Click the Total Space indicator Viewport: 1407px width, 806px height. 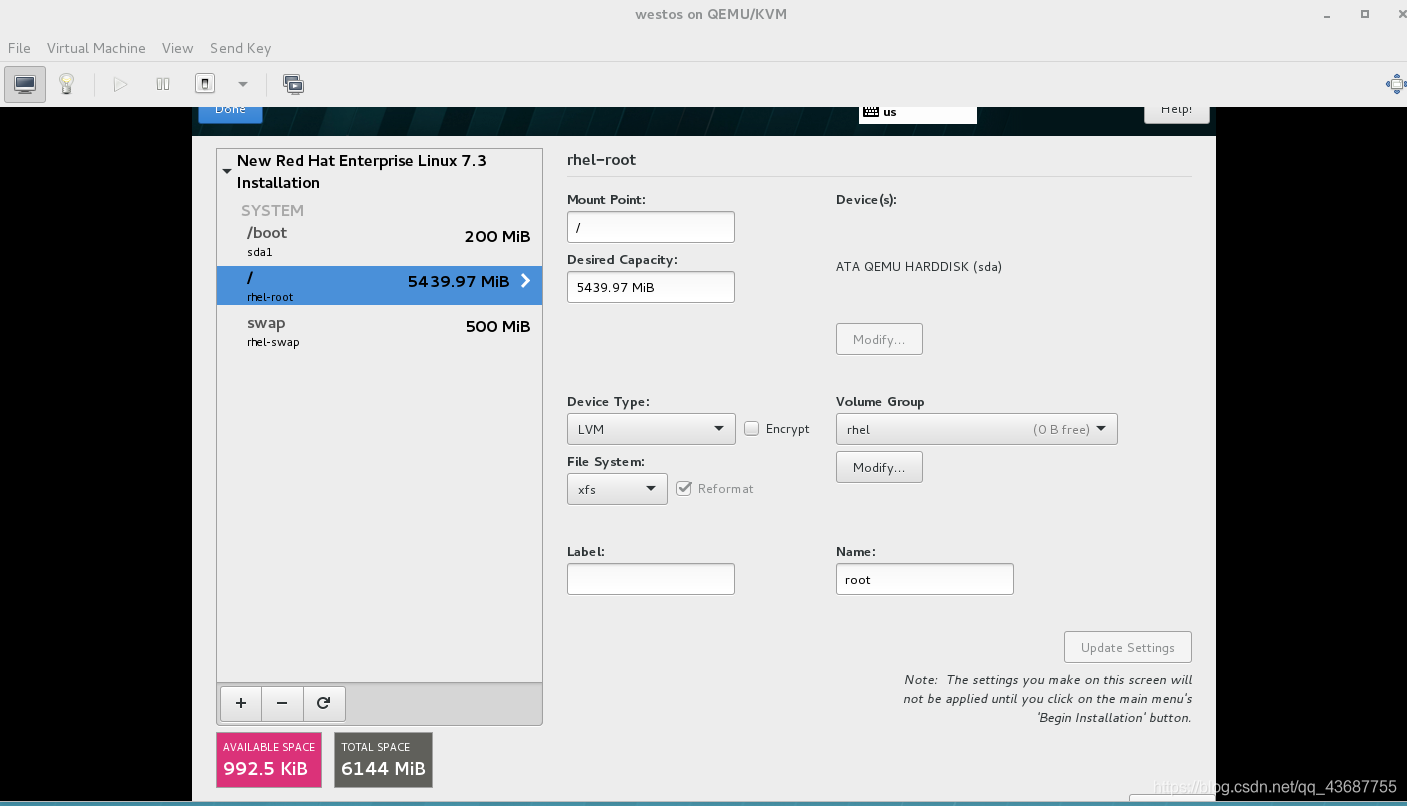tap(383, 760)
